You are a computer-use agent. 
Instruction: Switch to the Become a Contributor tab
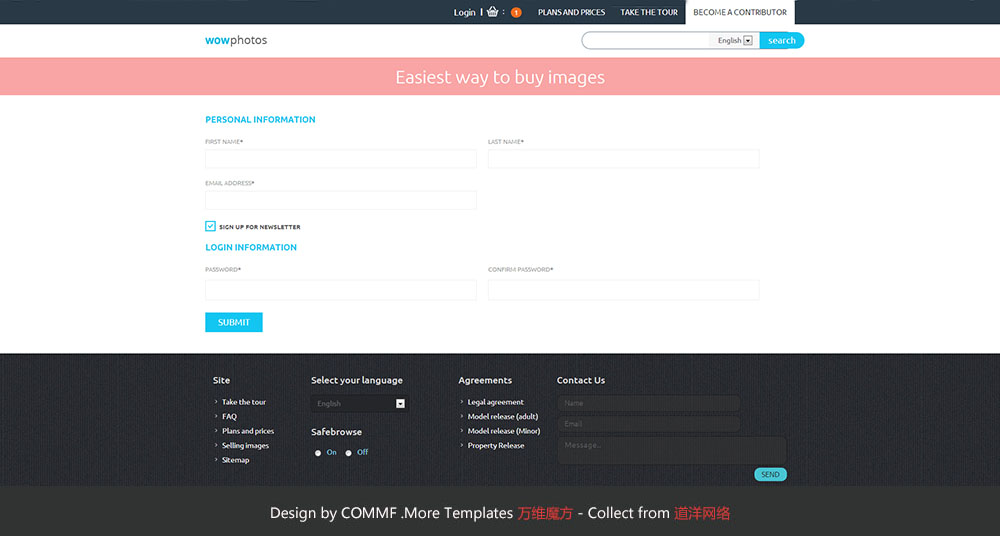click(740, 12)
